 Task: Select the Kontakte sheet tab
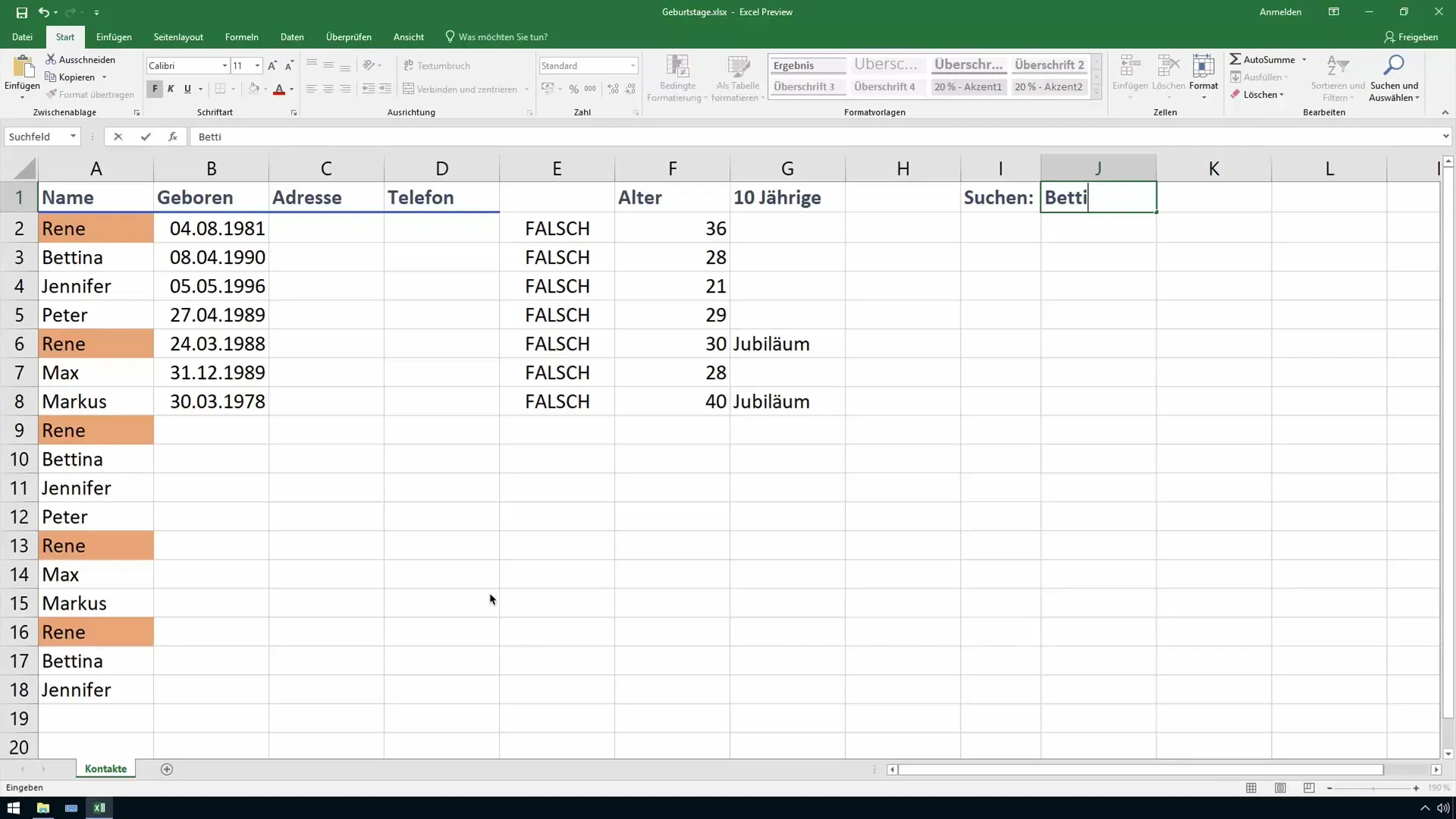click(x=105, y=769)
